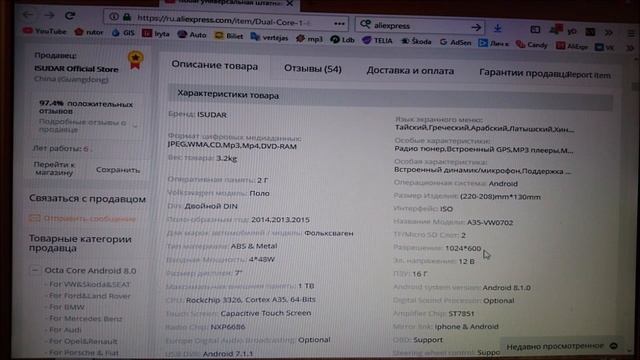640x360 pixels.
Task: Open GIS bookmark
Action: (123, 33)
